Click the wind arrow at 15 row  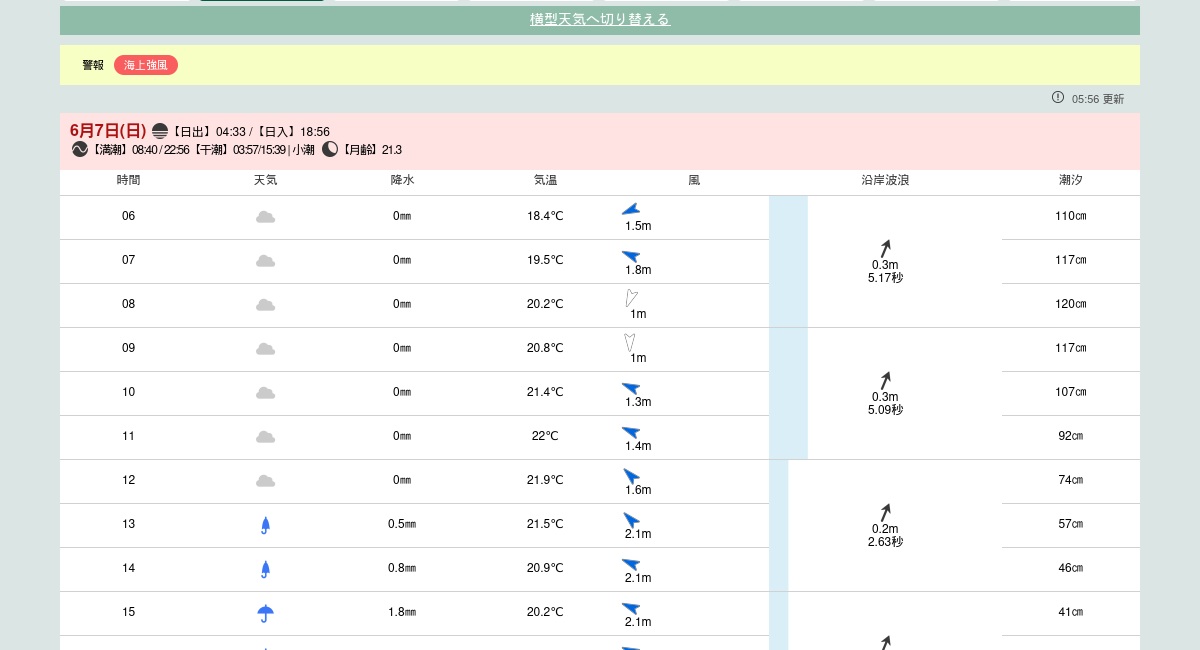pyautogui.click(x=631, y=608)
